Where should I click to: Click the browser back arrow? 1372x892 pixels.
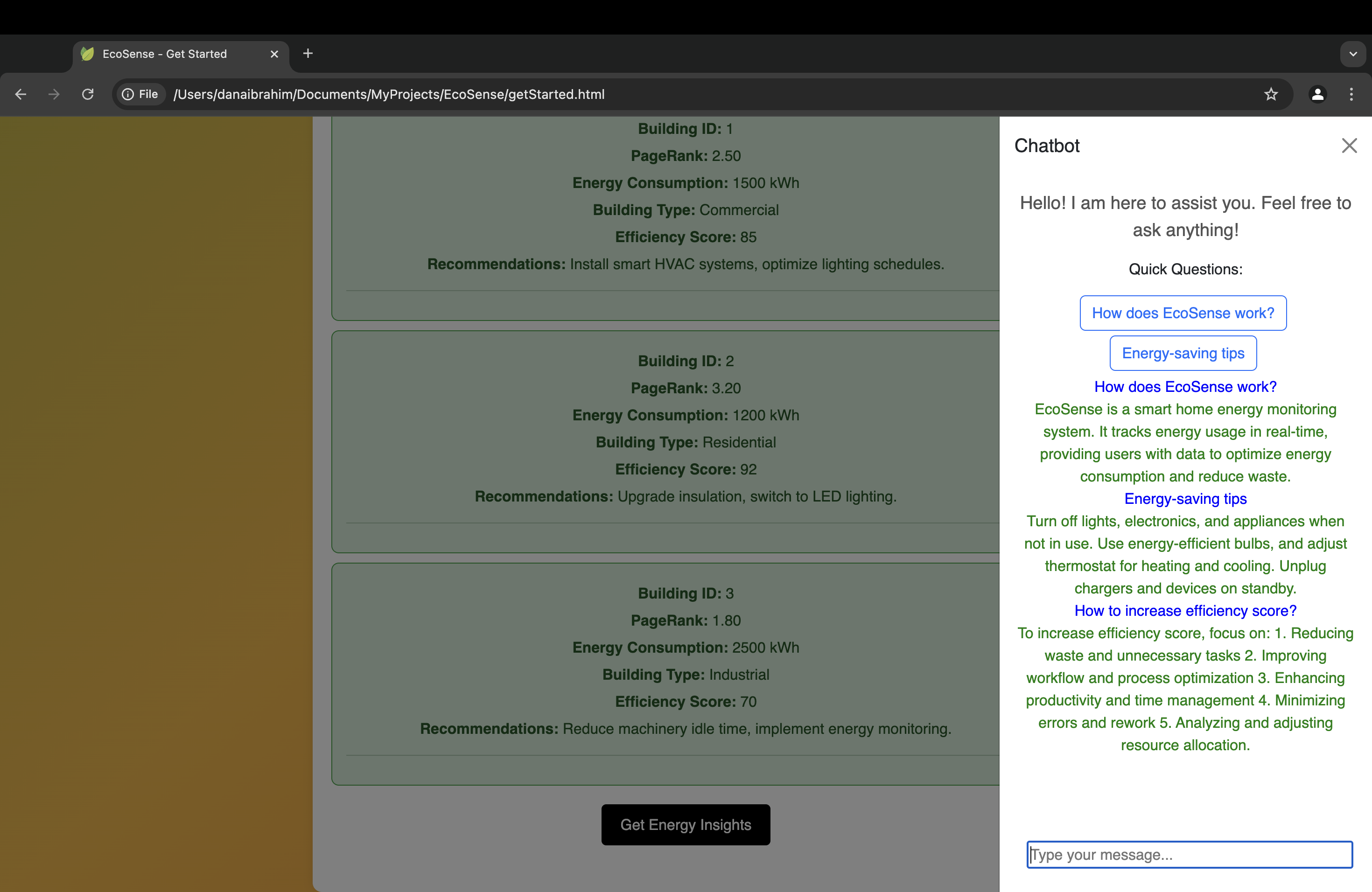click(21, 94)
